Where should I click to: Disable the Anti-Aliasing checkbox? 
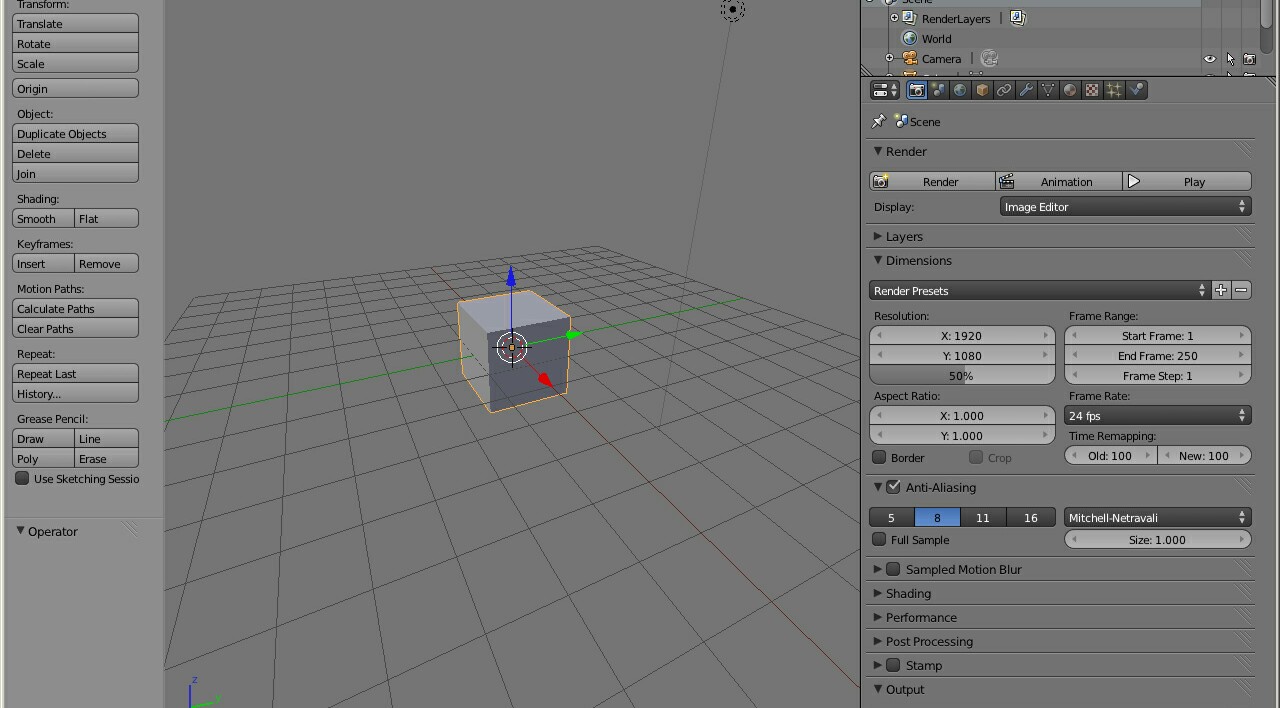pyautogui.click(x=894, y=487)
